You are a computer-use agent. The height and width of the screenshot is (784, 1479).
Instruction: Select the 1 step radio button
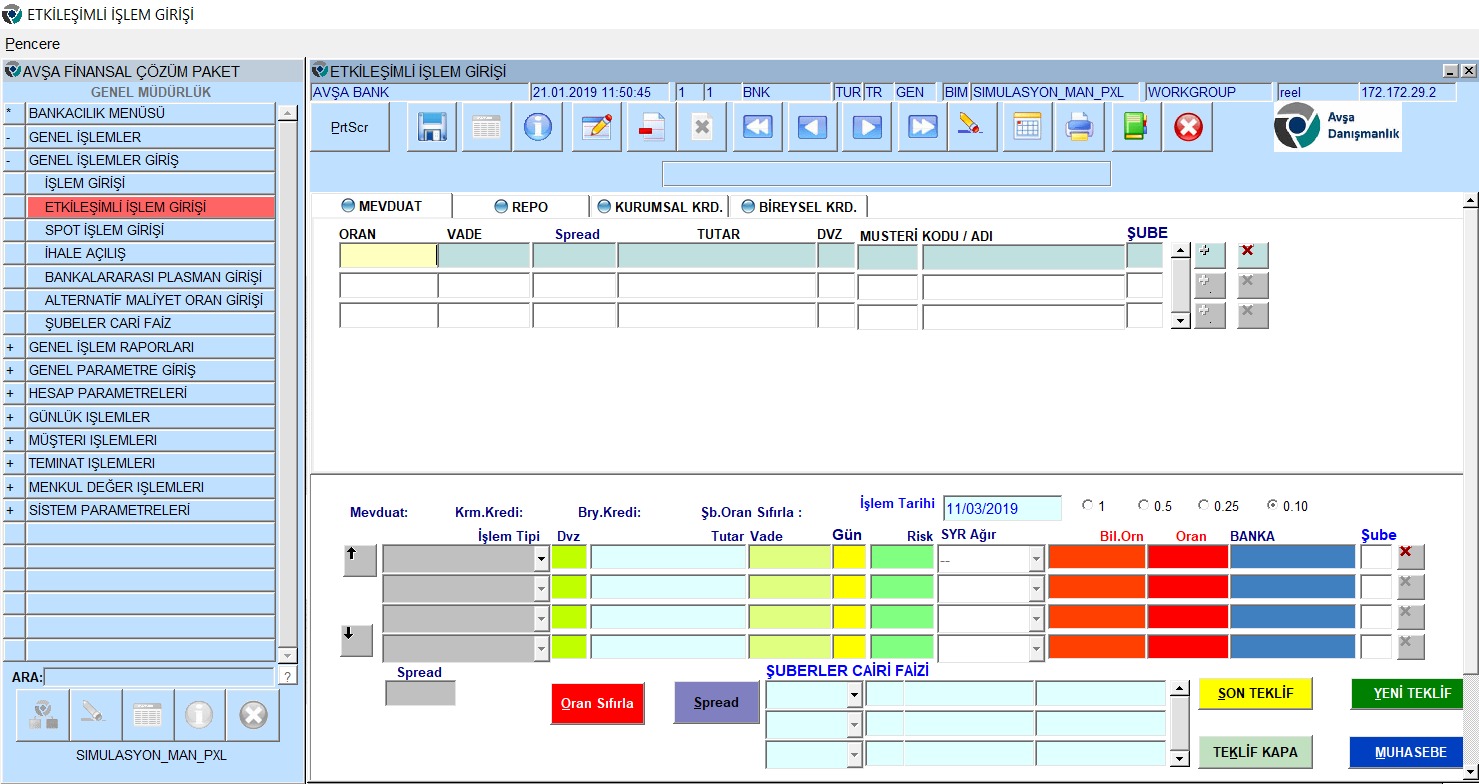pos(1087,506)
